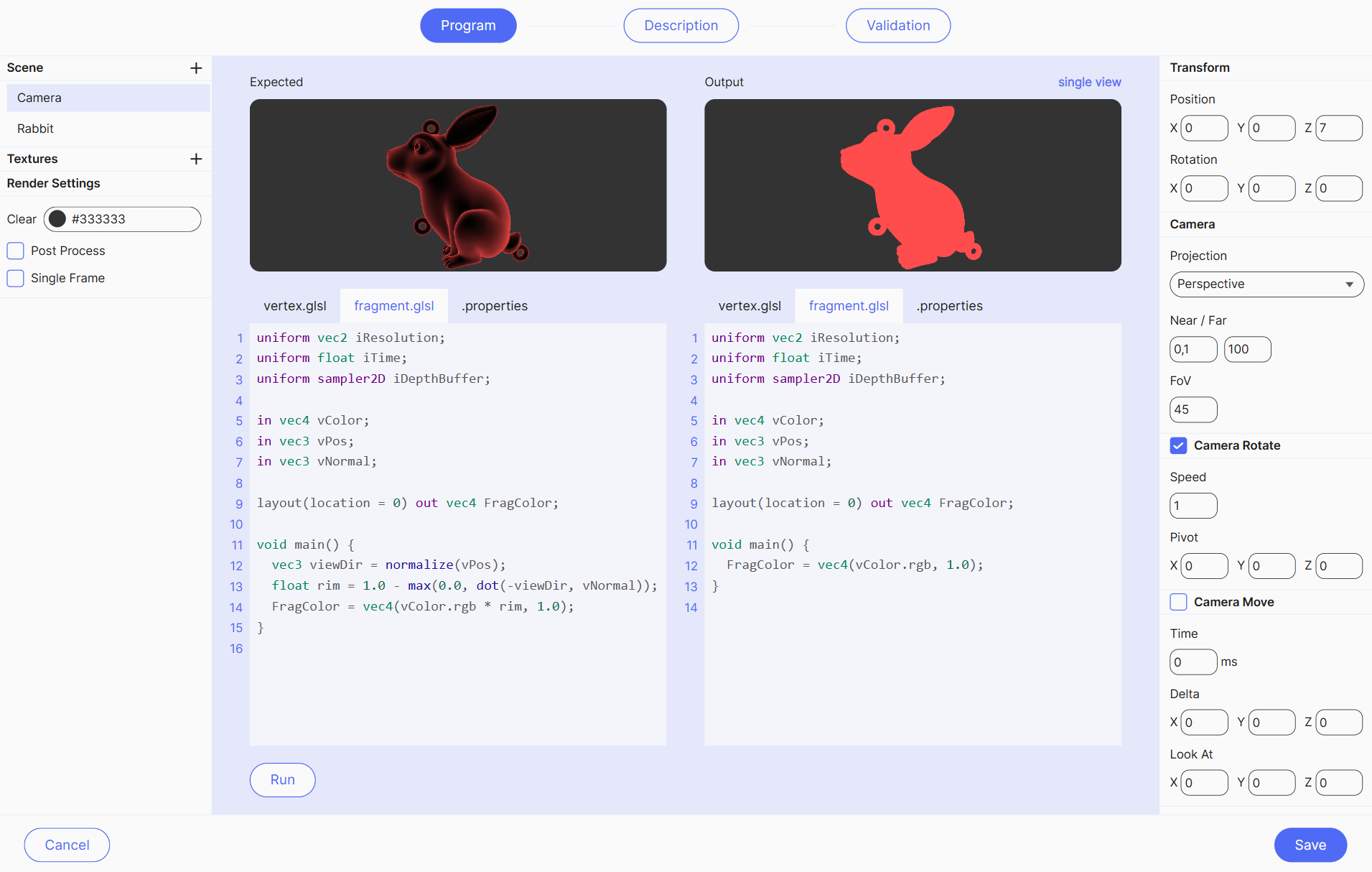This screenshot has width=1372, height=872.
Task: Add a texture with Textures plus icon
Action: (x=196, y=159)
